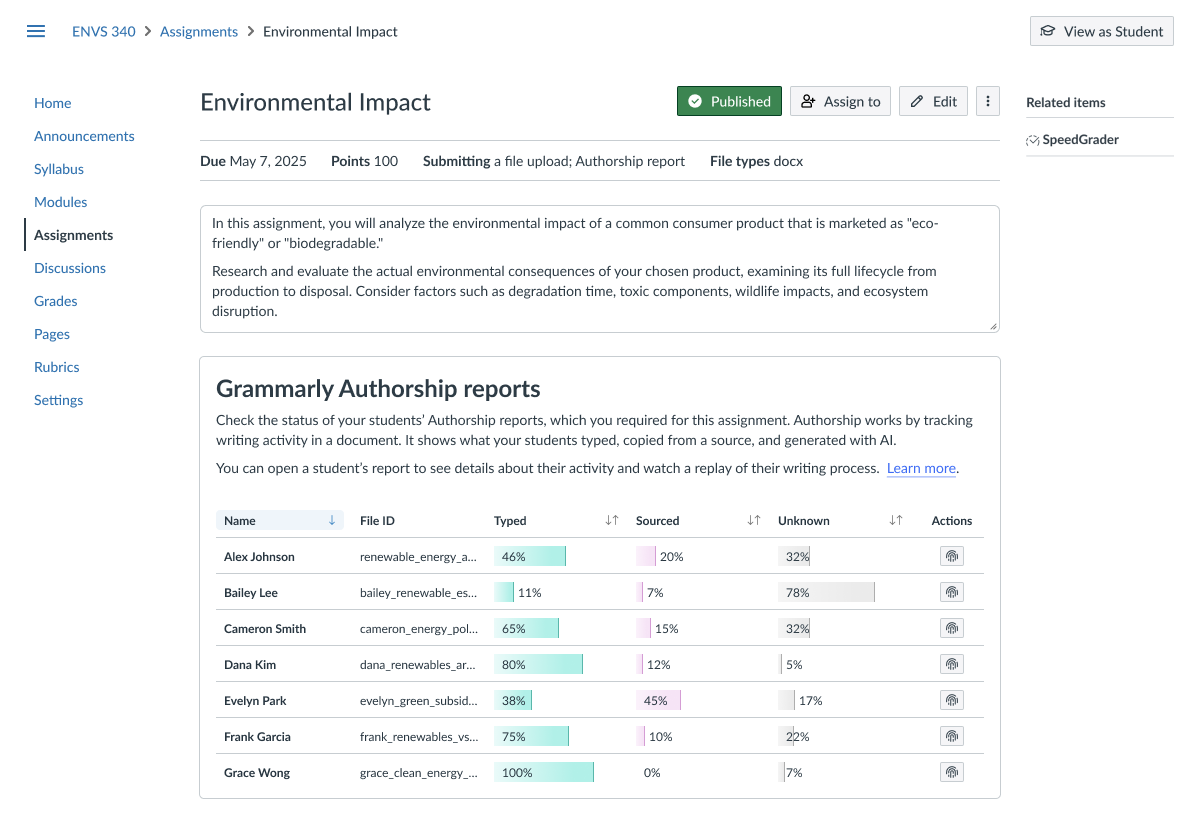Select the name Frank Garcia

(x=257, y=736)
